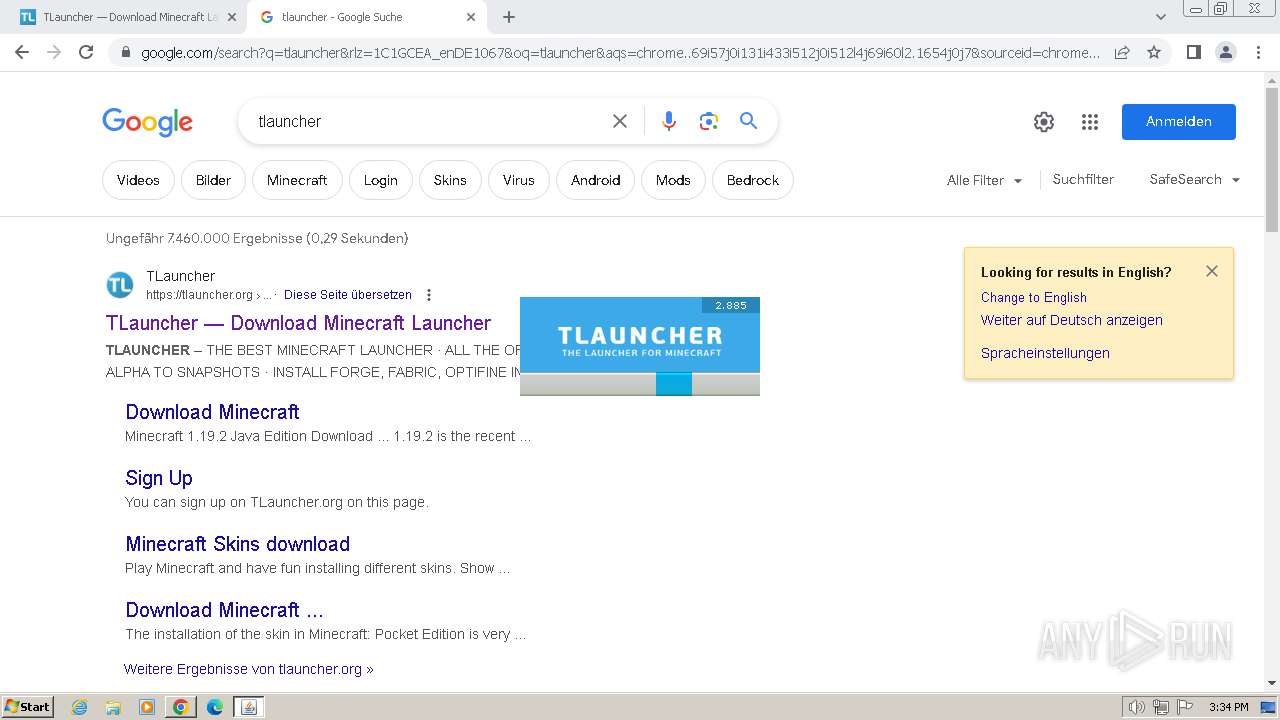Viewport: 1280px width, 720px height.
Task: Select the Bedrock filter chip
Action: point(753,180)
